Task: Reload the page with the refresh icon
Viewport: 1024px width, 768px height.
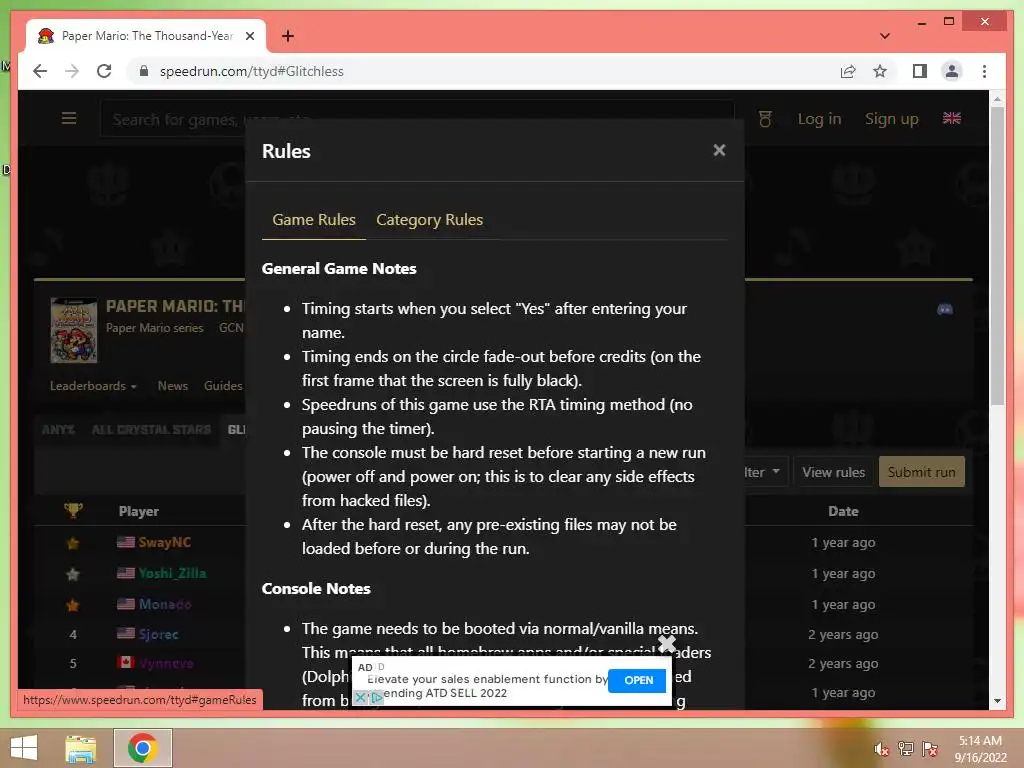Action: tap(104, 71)
